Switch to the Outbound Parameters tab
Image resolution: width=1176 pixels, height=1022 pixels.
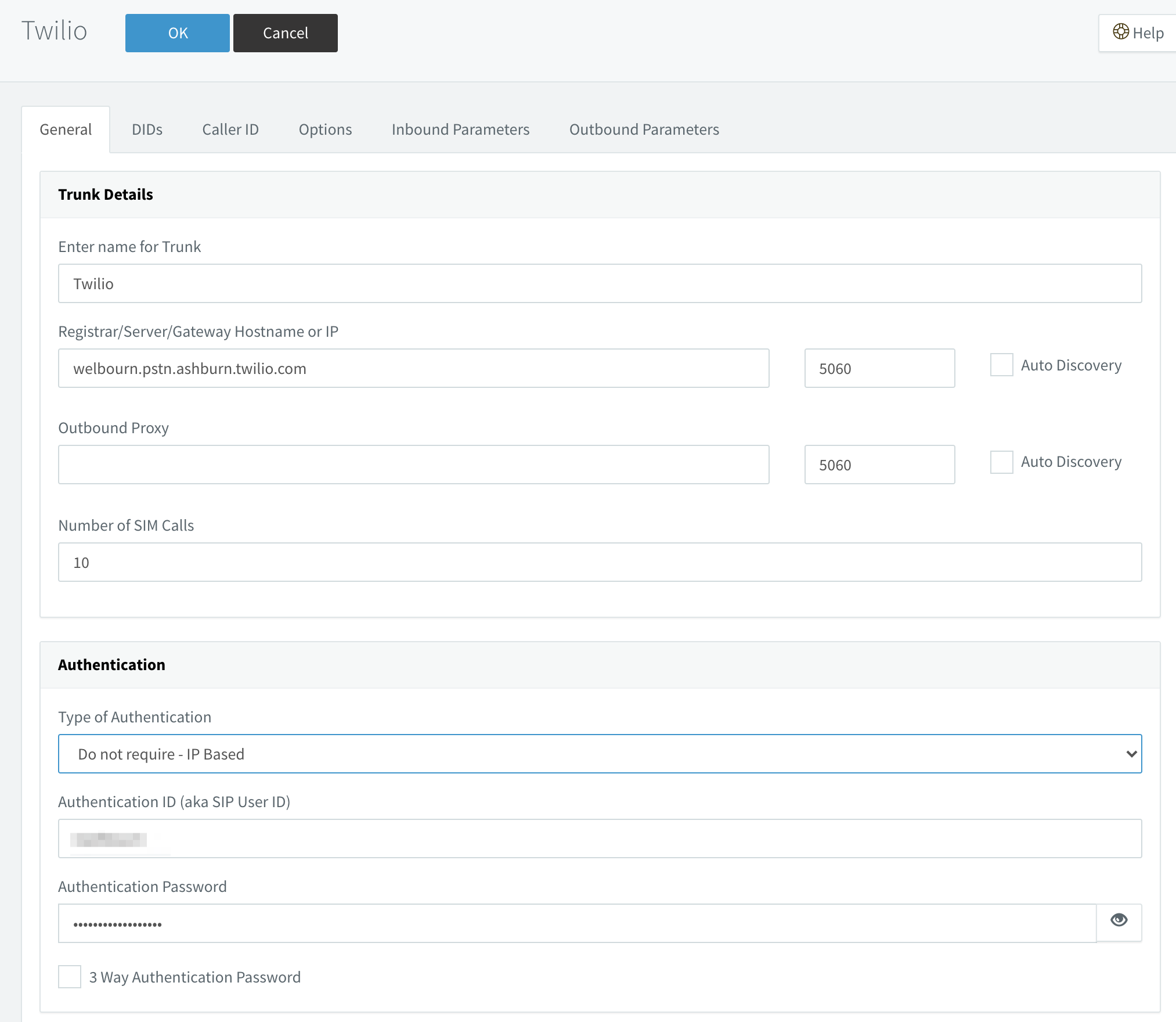[643, 129]
